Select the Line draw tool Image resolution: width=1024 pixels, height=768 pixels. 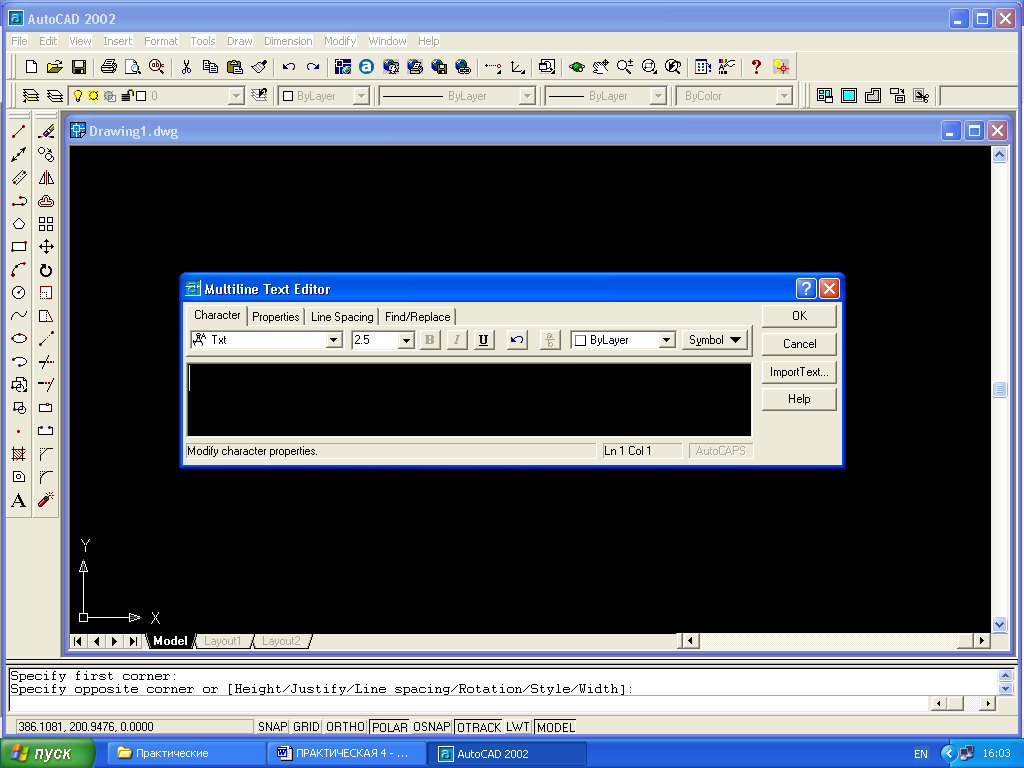pyautogui.click(x=19, y=131)
